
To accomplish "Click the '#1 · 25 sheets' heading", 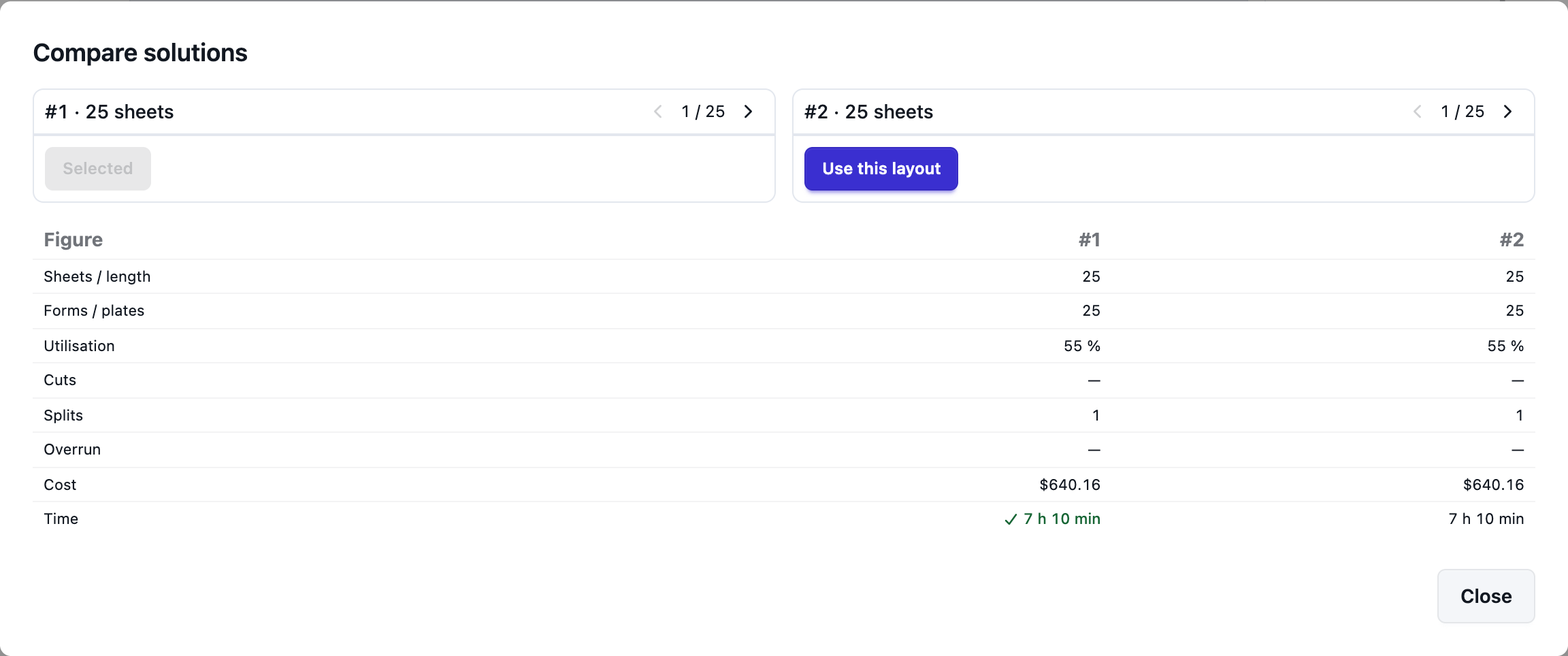I will coord(109,112).
